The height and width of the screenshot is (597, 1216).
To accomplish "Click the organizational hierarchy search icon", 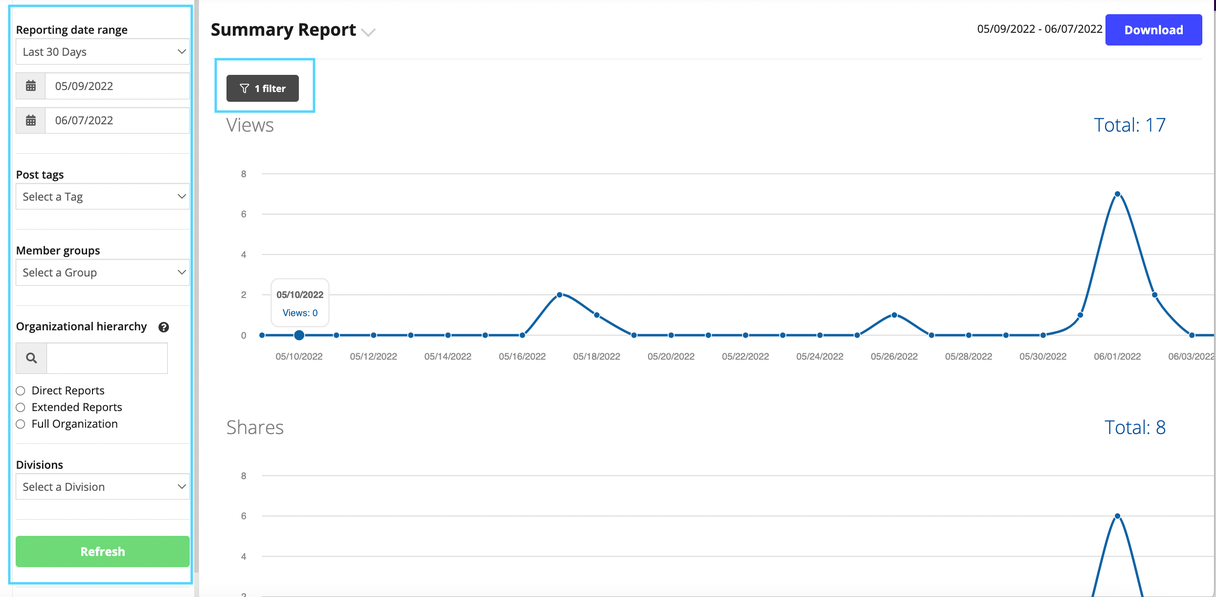I will pos(31,358).
